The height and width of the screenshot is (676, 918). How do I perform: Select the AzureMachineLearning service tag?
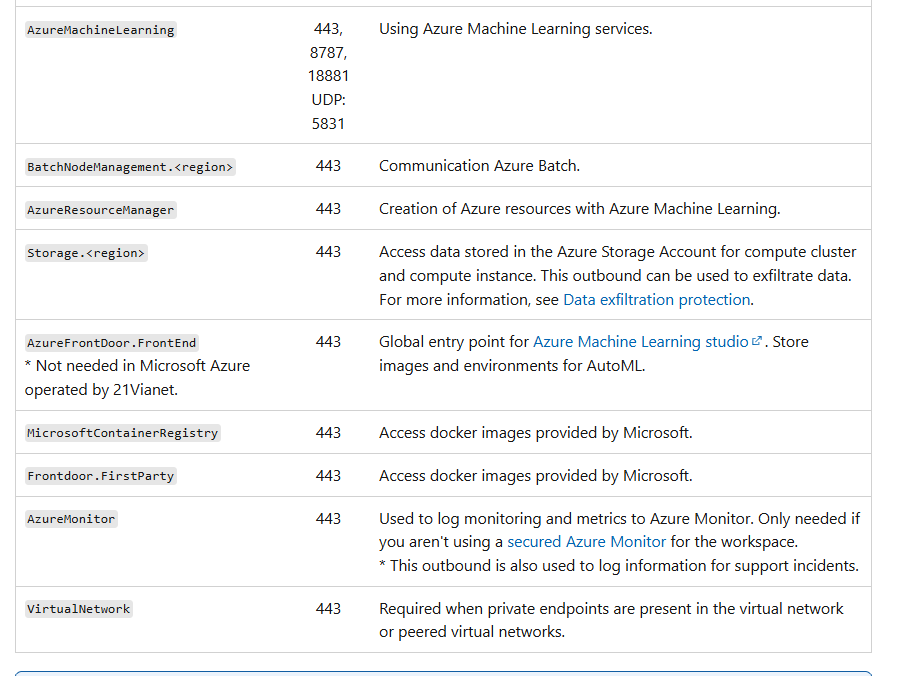click(x=101, y=30)
